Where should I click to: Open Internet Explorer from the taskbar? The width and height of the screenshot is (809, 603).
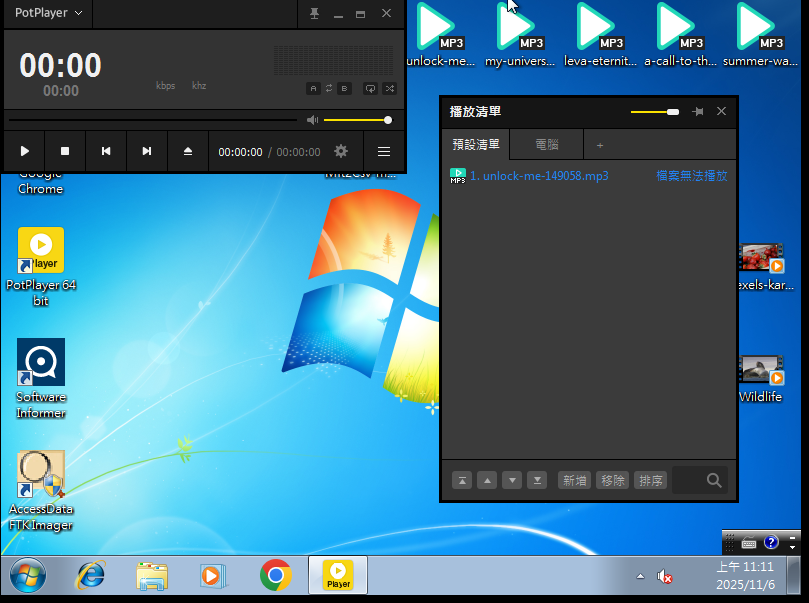[91, 575]
